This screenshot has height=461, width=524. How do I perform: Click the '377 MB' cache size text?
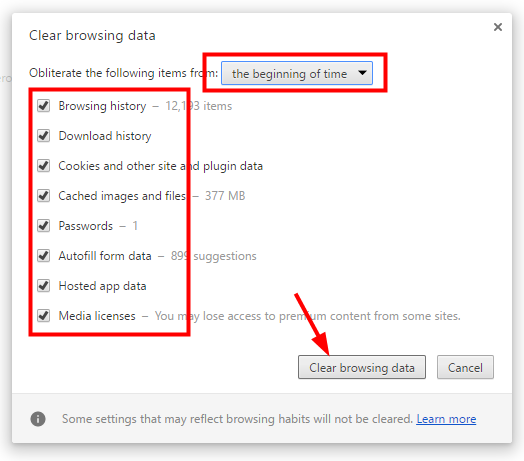click(225, 196)
